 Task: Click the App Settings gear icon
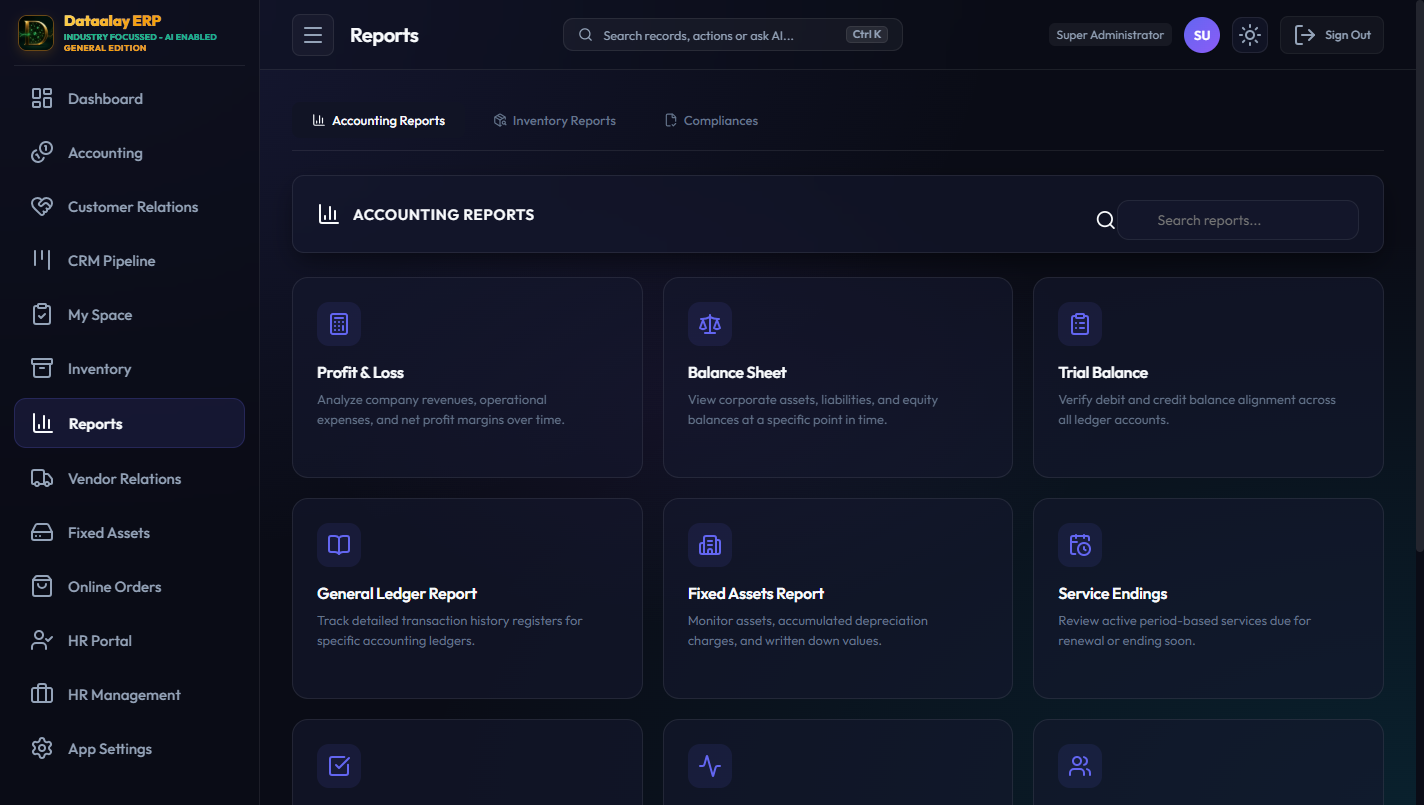(x=42, y=748)
